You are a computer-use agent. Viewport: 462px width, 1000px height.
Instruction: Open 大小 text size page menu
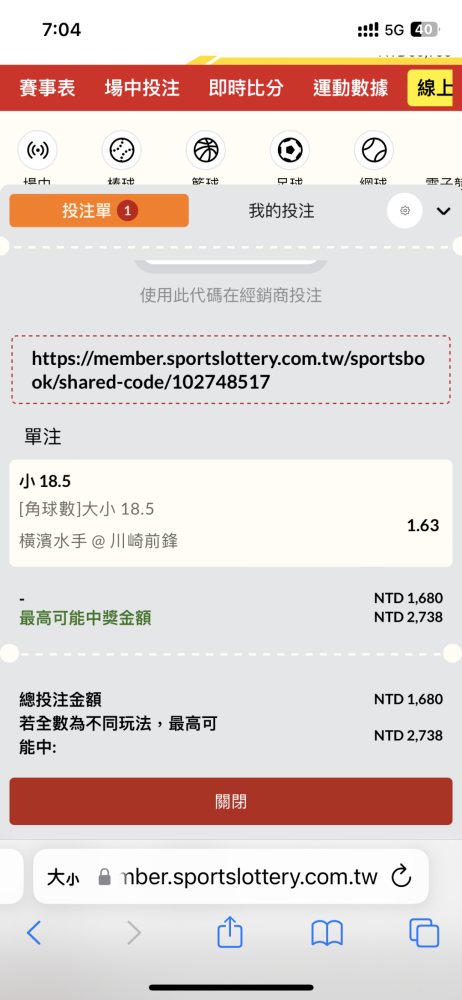coord(63,878)
